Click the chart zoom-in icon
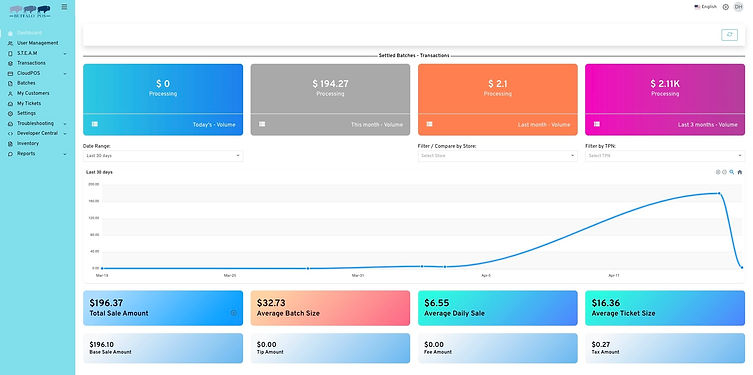This screenshot has width=753, height=375. coord(718,172)
